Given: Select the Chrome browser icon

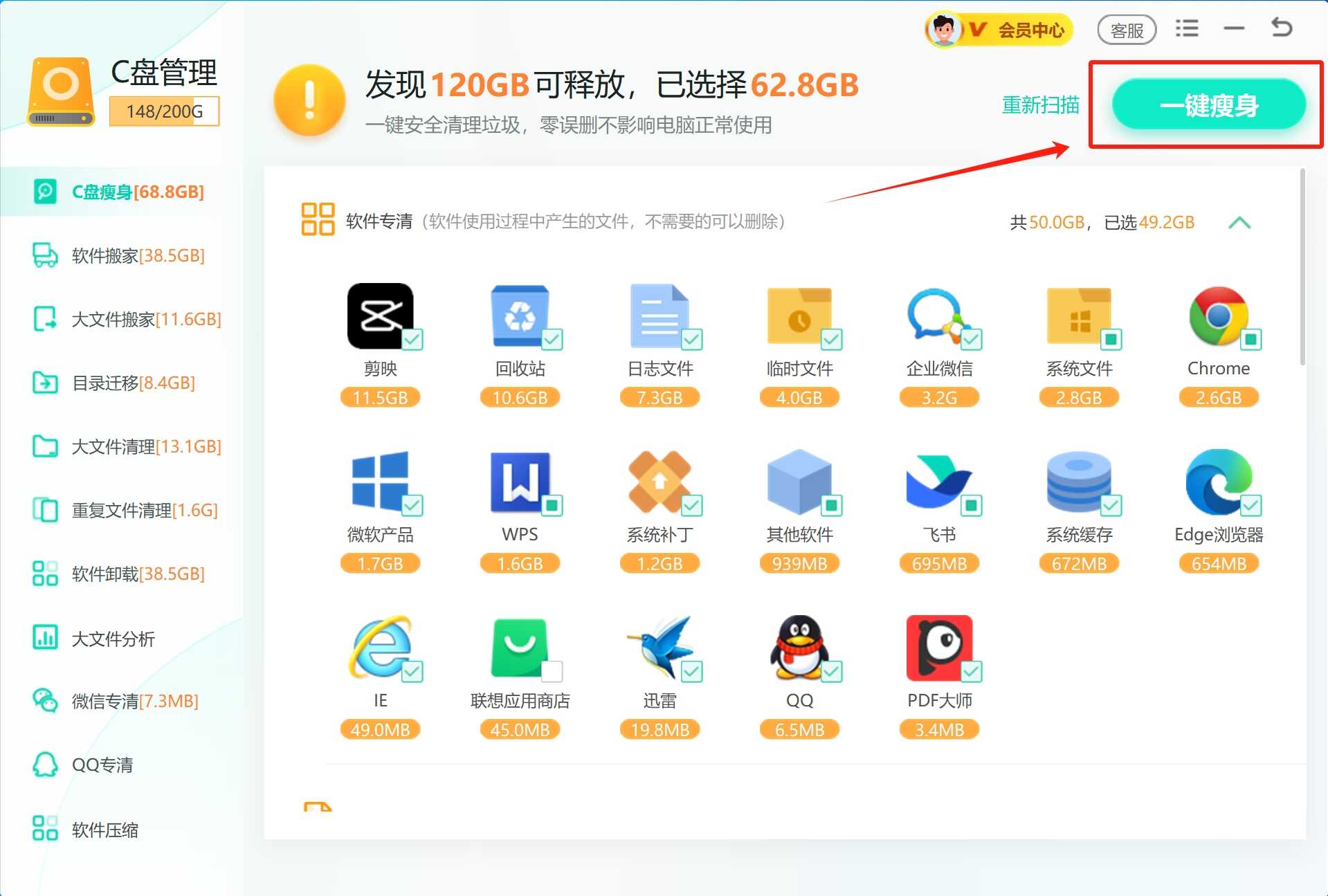Looking at the screenshot, I should pyautogui.click(x=1219, y=316).
